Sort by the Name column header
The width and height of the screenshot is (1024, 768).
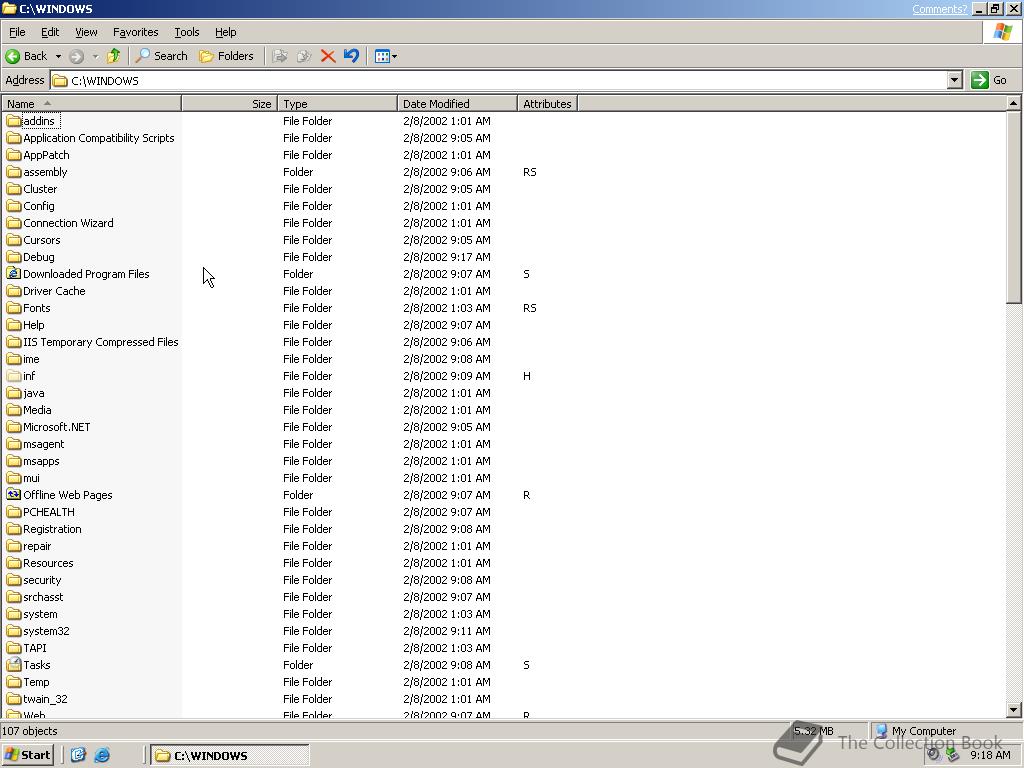[x=91, y=104]
